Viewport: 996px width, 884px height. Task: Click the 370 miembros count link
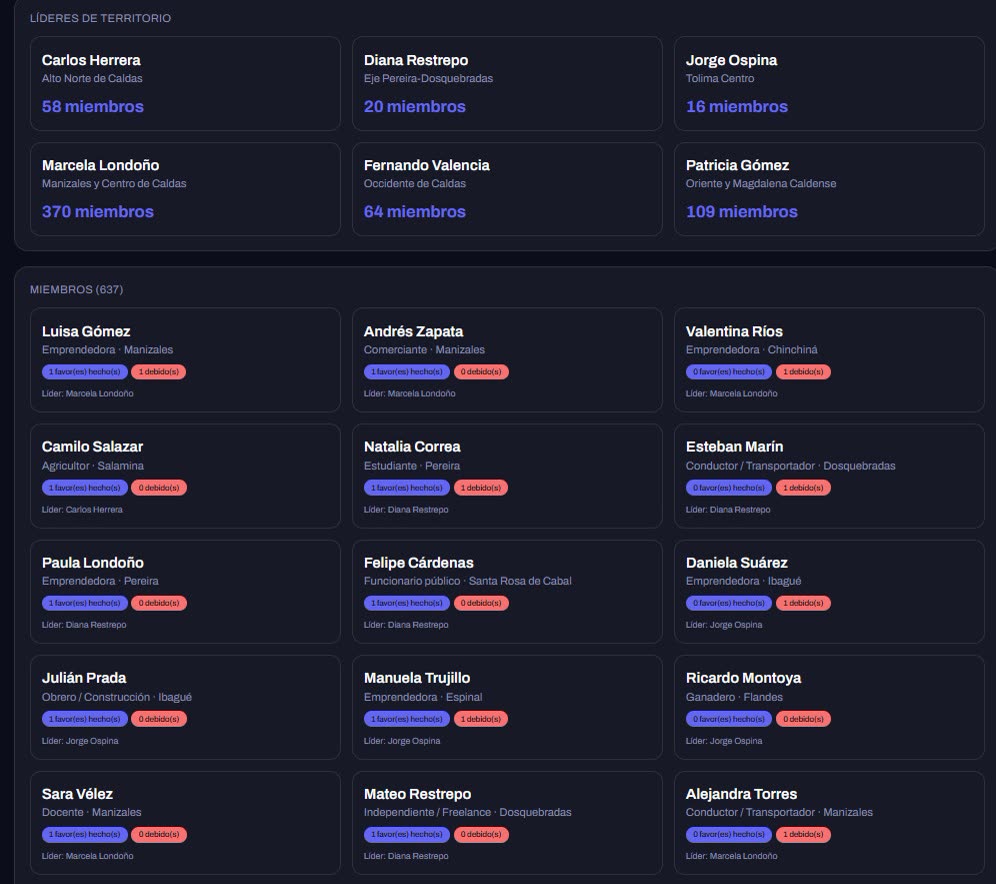tap(98, 211)
